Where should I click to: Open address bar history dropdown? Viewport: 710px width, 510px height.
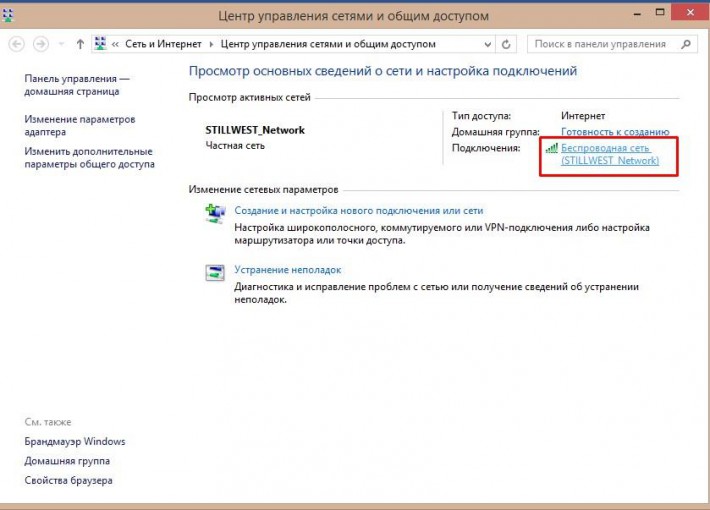click(x=488, y=44)
